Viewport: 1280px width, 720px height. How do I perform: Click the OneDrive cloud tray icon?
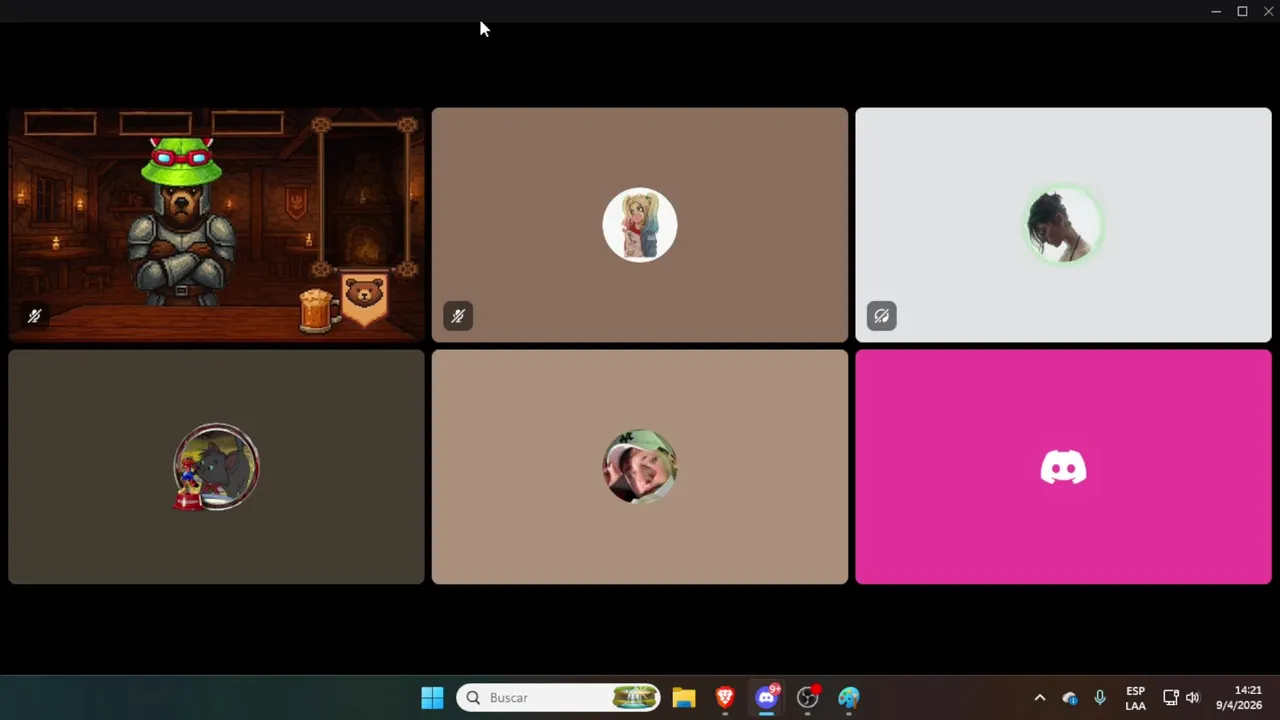tap(1070, 698)
